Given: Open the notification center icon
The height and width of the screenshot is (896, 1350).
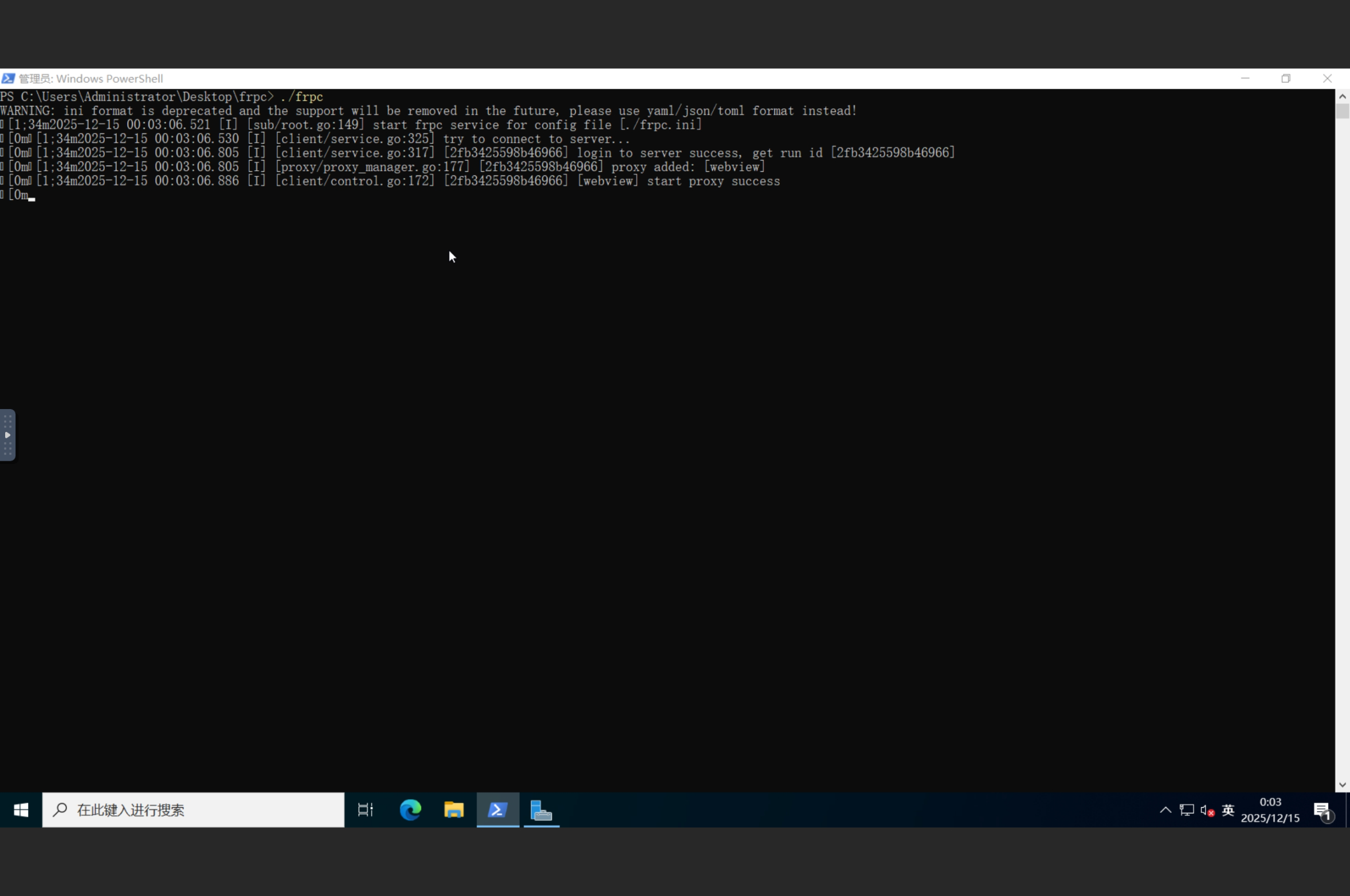Looking at the screenshot, I should click(1322, 810).
